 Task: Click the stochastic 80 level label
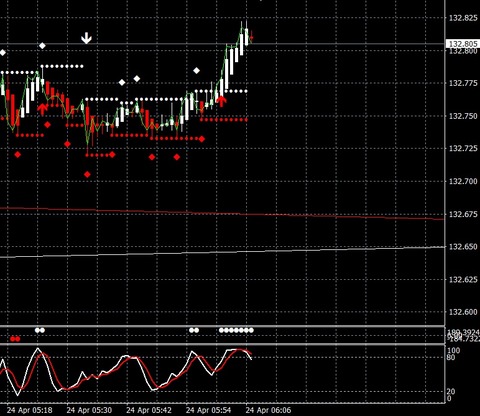pos(451,358)
